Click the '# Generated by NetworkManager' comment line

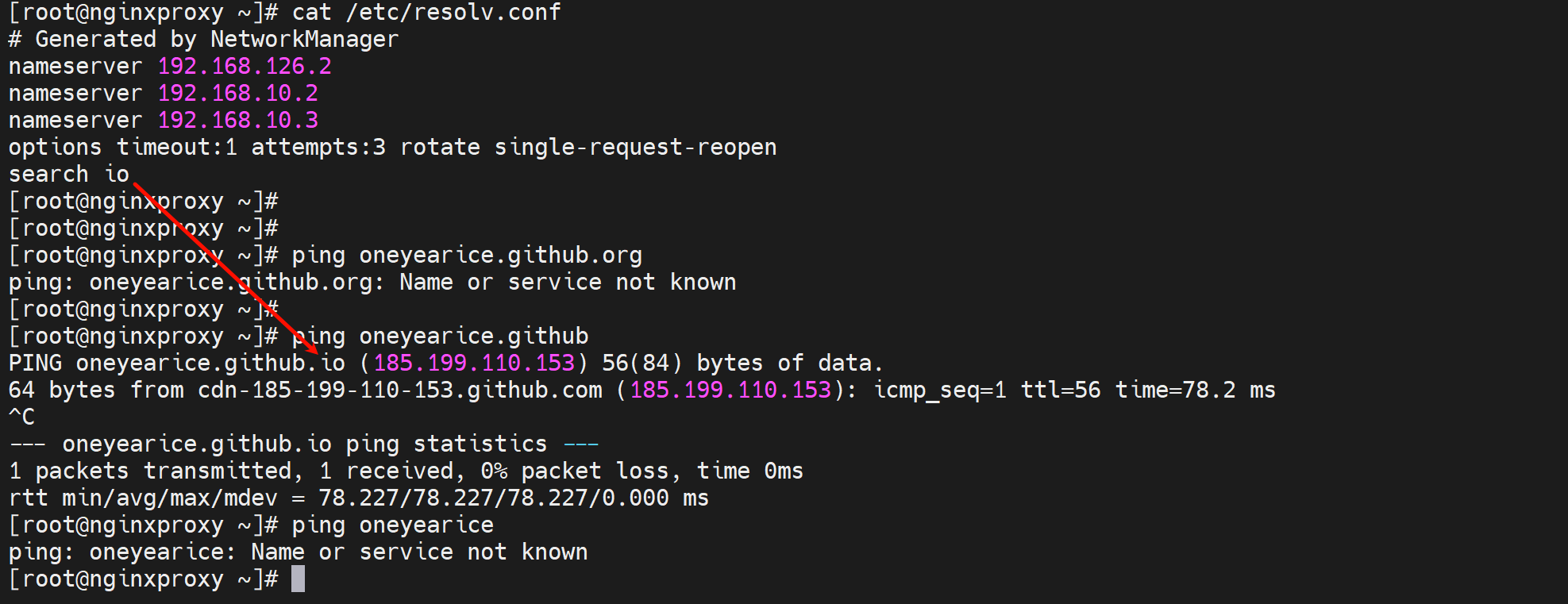(203, 39)
